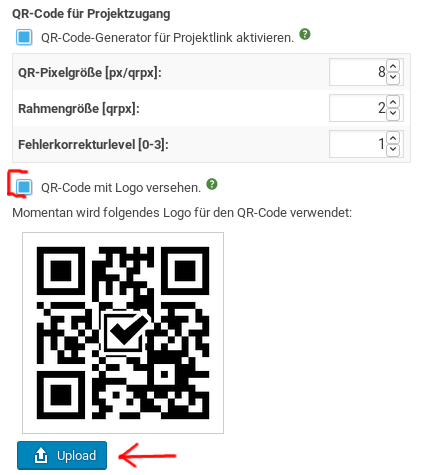This screenshot has width=445, height=475.
Task: Decrease QR-Pixelgröße with down arrow
Action: pos(393,78)
